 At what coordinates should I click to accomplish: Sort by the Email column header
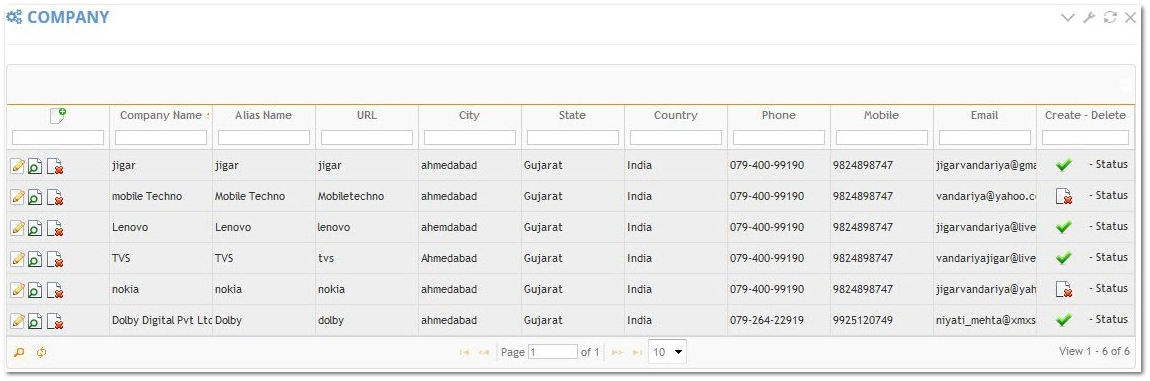984,115
